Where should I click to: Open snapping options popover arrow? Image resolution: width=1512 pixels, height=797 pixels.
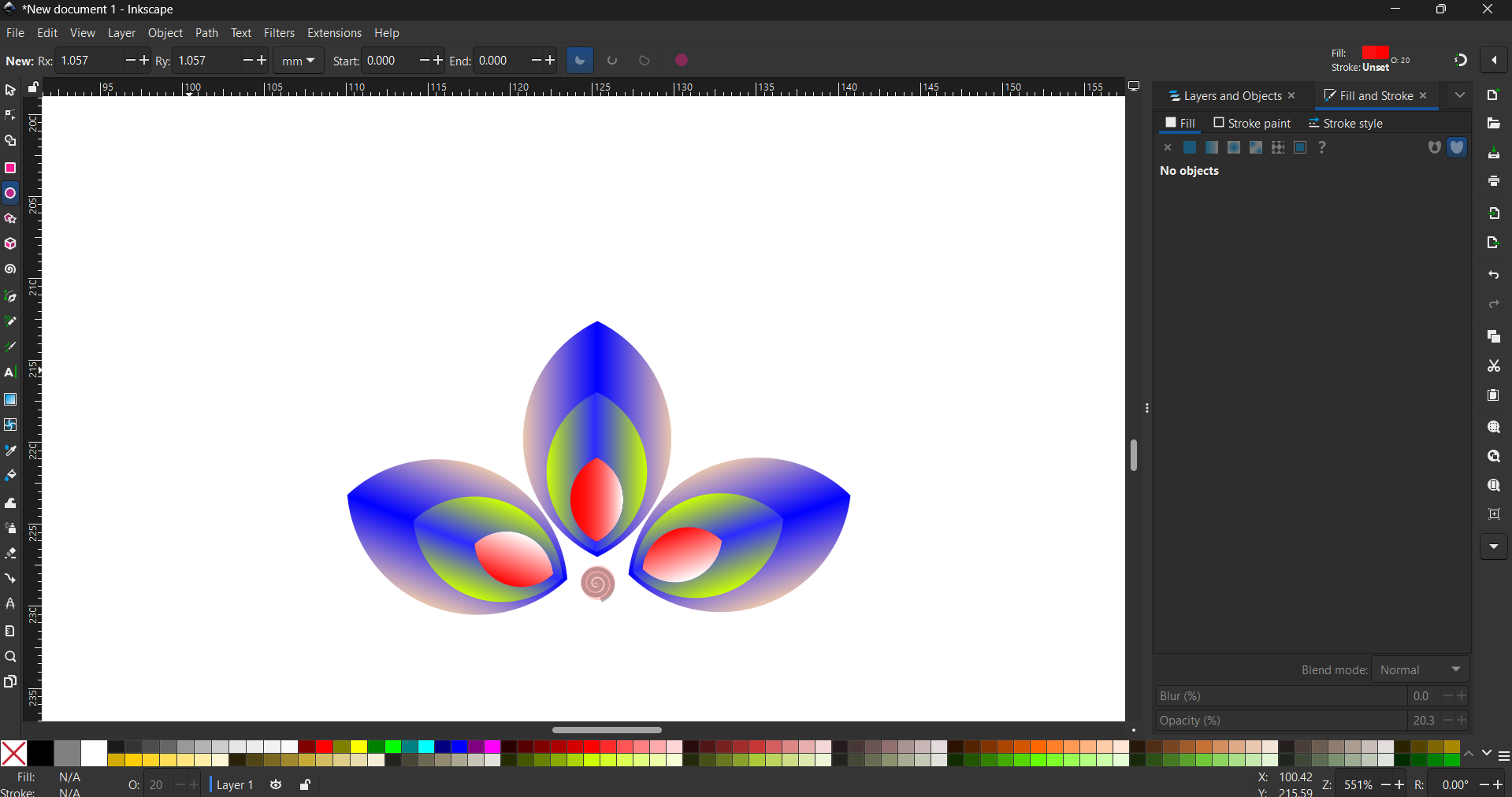[x=1494, y=61]
